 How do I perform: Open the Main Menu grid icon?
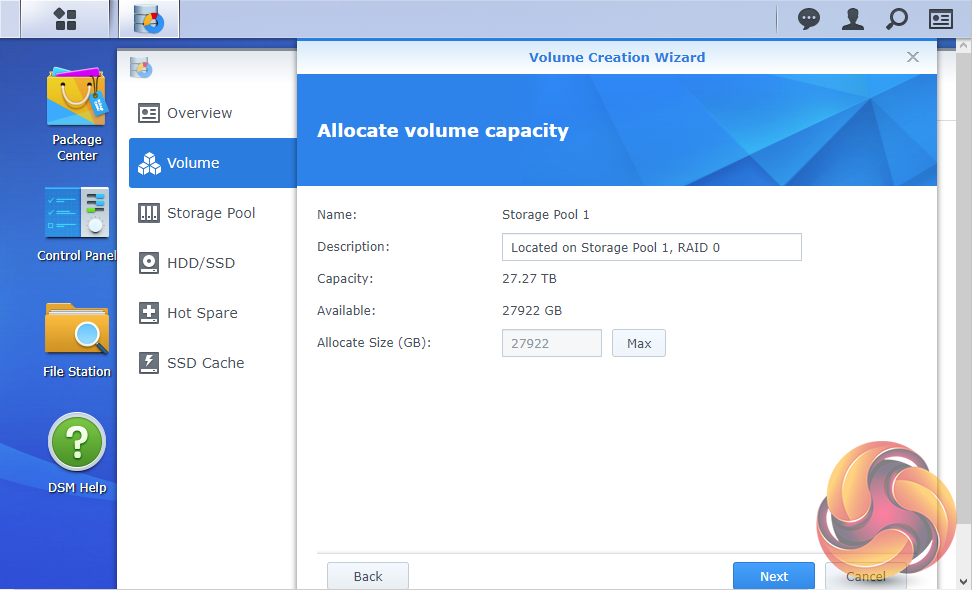pos(65,19)
